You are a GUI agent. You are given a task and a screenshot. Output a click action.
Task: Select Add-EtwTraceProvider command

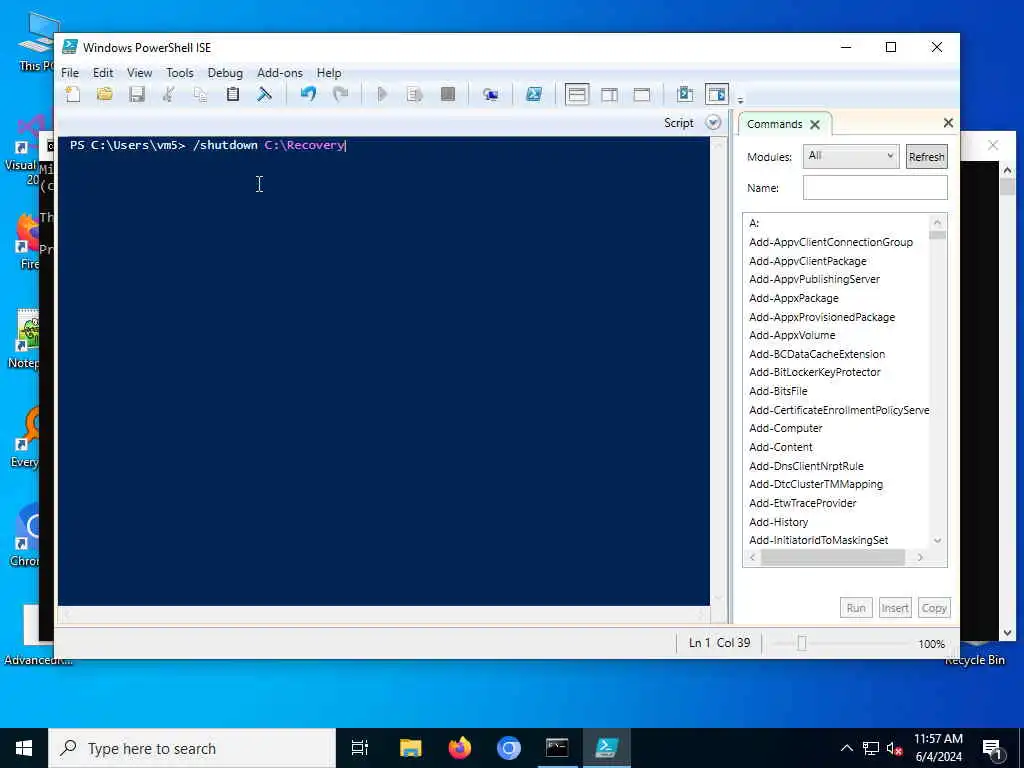tap(803, 503)
